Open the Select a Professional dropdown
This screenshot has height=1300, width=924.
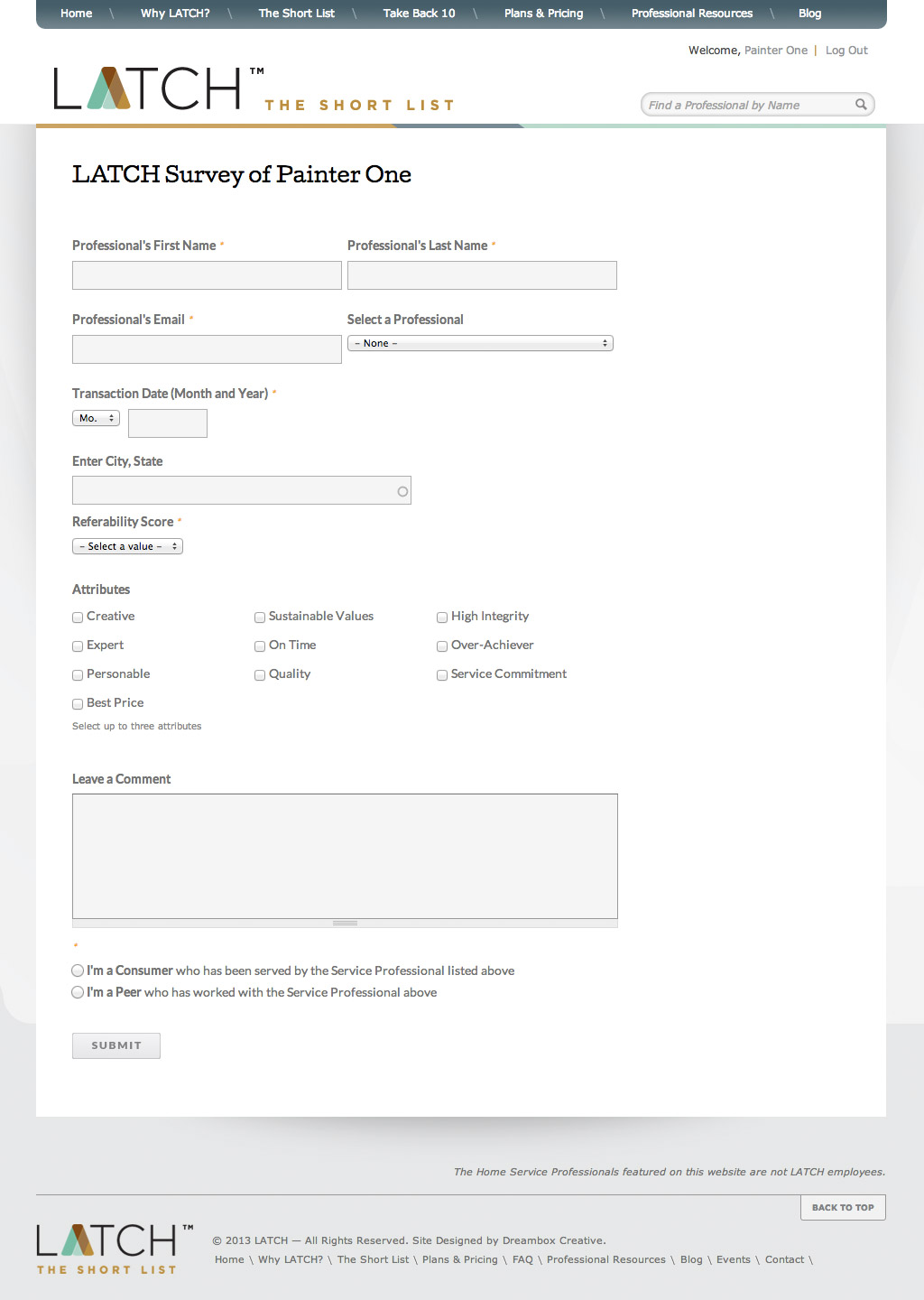(480, 343)
